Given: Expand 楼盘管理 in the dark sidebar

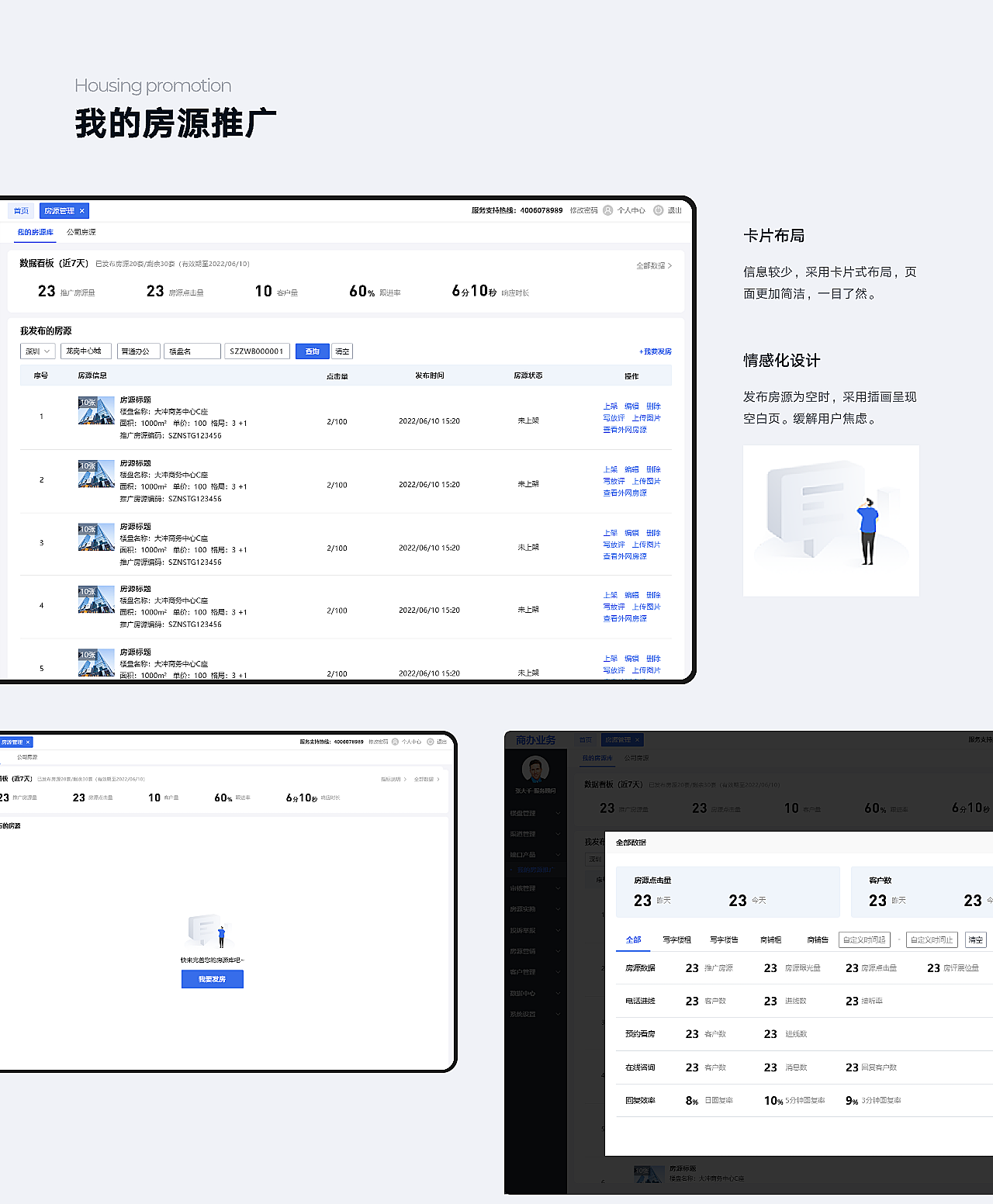Looking at the screenshot, I should click(x=535, y=813).
